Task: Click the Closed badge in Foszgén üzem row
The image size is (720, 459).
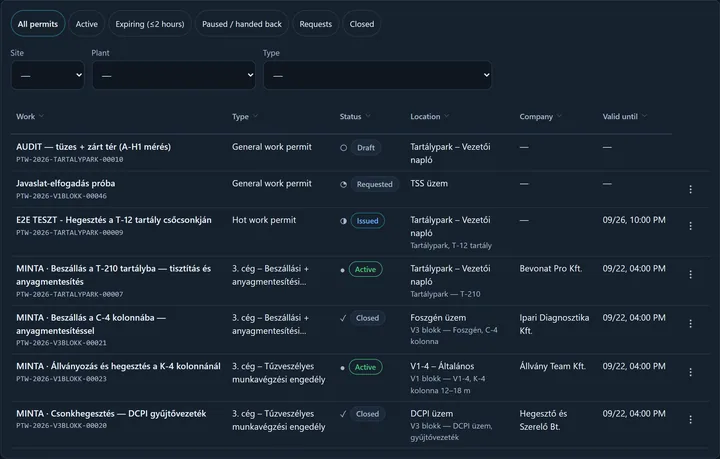Action: (368, 318)
